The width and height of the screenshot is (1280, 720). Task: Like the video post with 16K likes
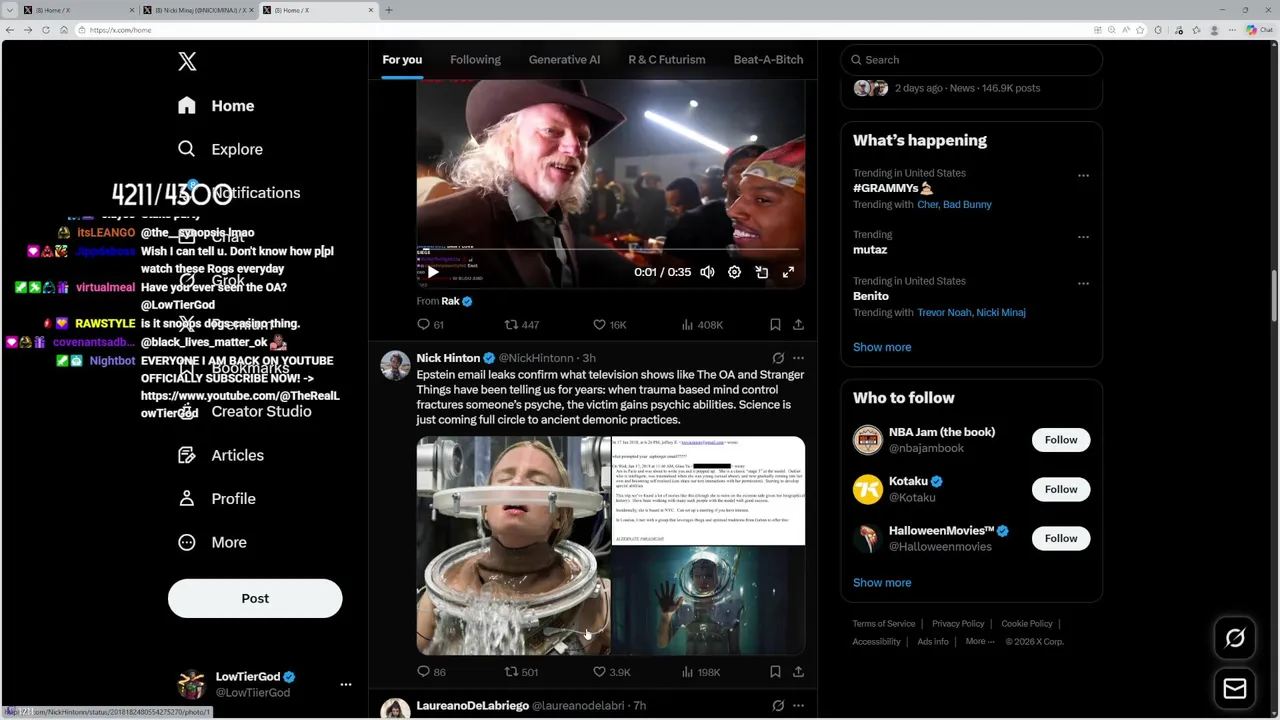click(610, 325)
